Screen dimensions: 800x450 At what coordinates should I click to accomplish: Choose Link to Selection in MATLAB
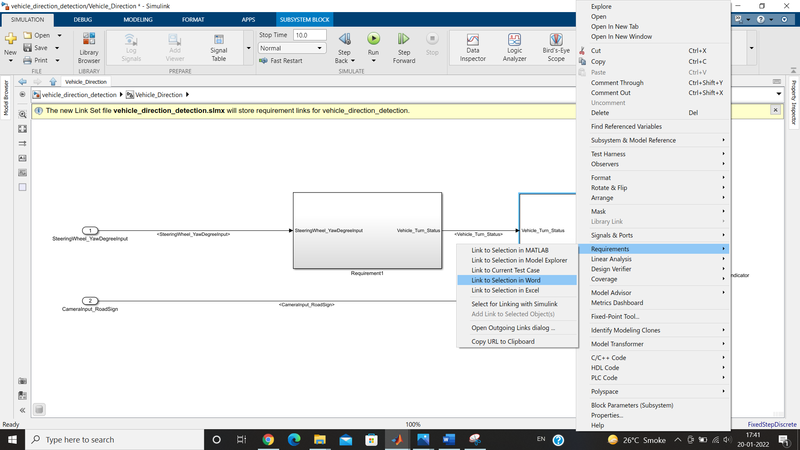(517, 250)
